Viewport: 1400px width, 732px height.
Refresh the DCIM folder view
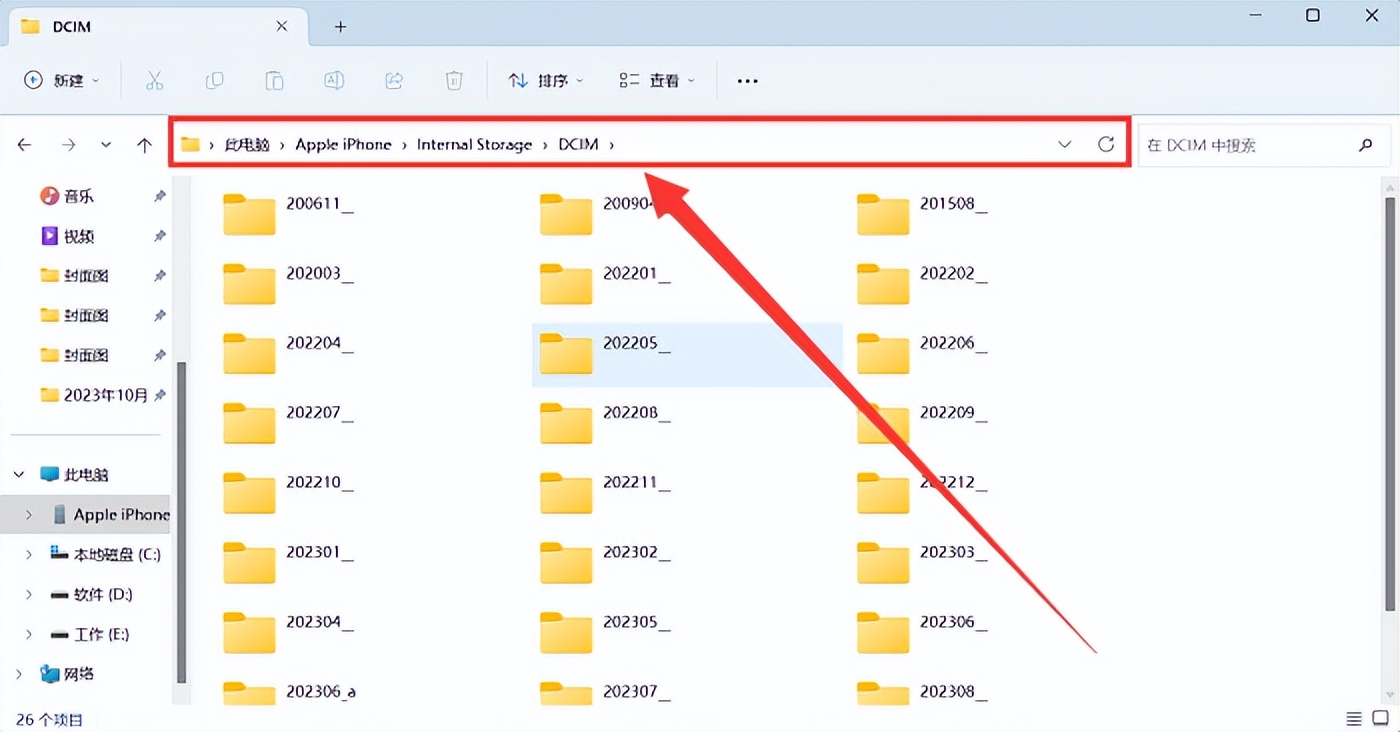[1106, 144]
